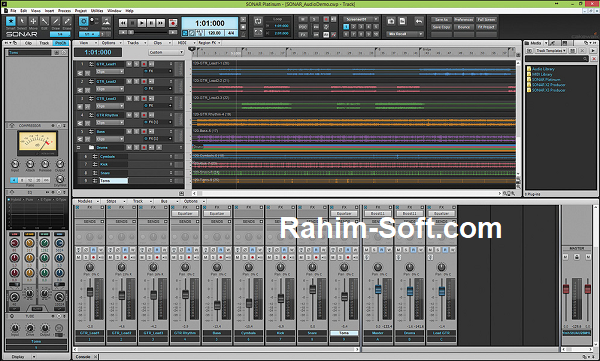The width and height of the screenshot is (600, 361).
Task: Stop transport playback
Action: tap(132, 23)
